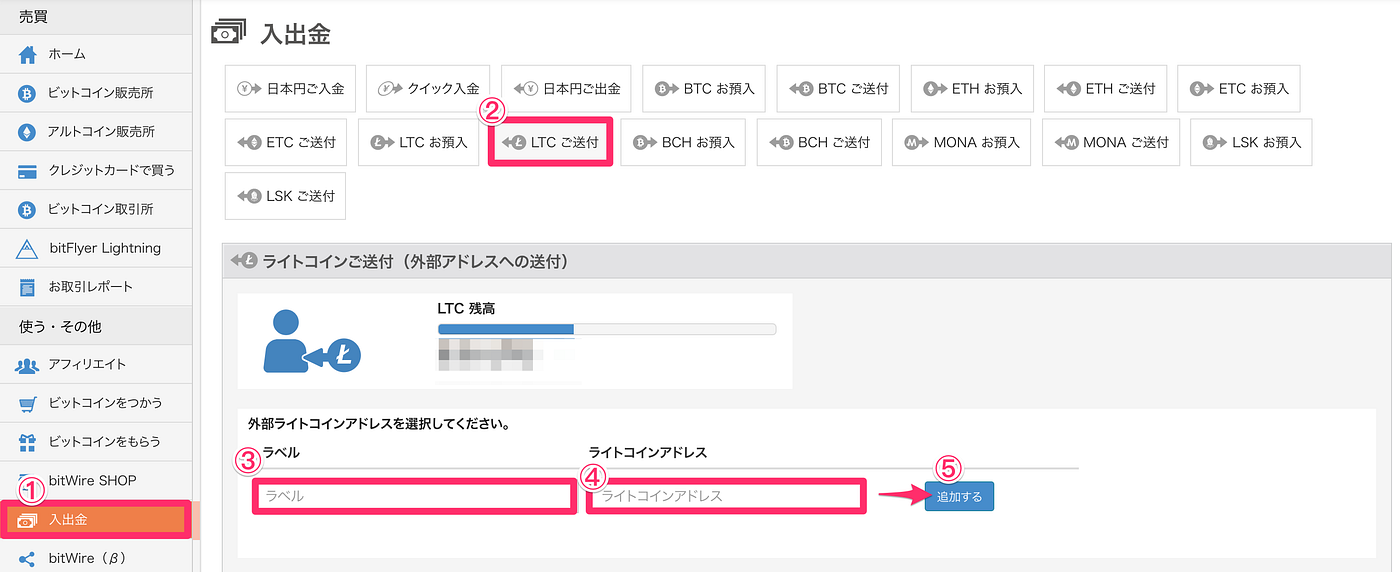Click LSK お預入 button

pyautogui.click(x=1251, y=143)
